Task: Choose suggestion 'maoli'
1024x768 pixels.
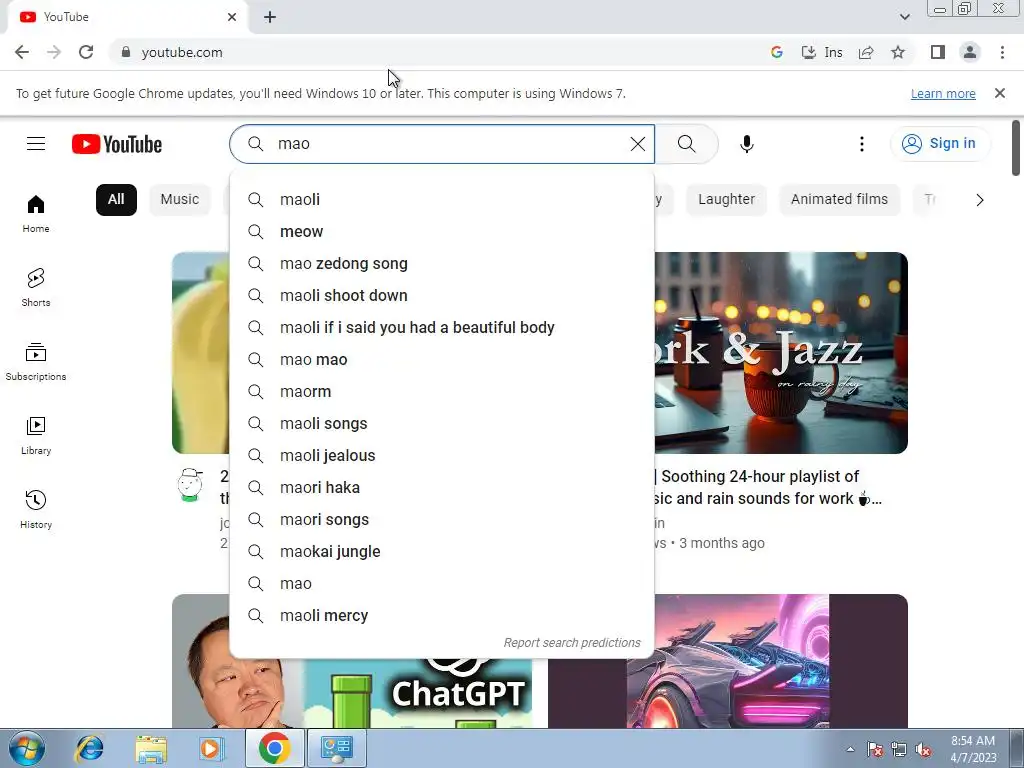Action: click(x=441, y=199)
